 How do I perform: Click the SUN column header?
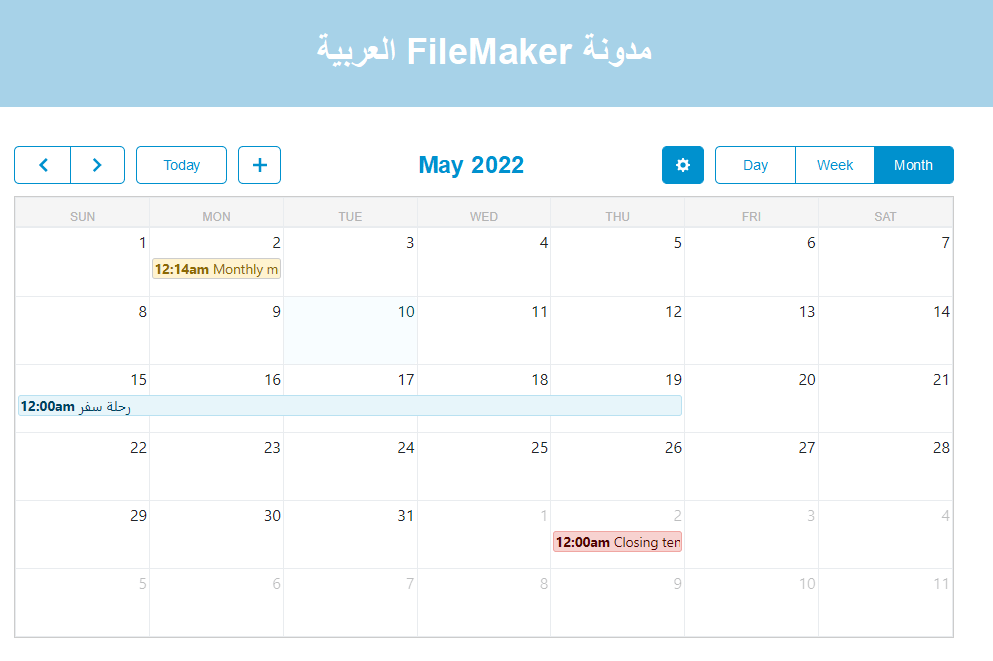click(83, 216)
